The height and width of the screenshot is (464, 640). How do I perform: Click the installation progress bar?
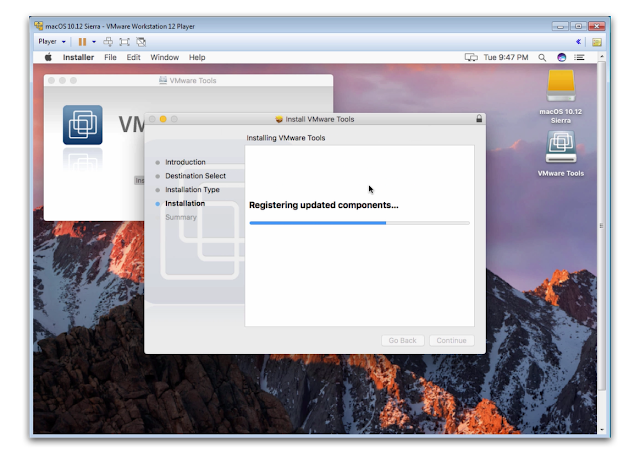360,223
